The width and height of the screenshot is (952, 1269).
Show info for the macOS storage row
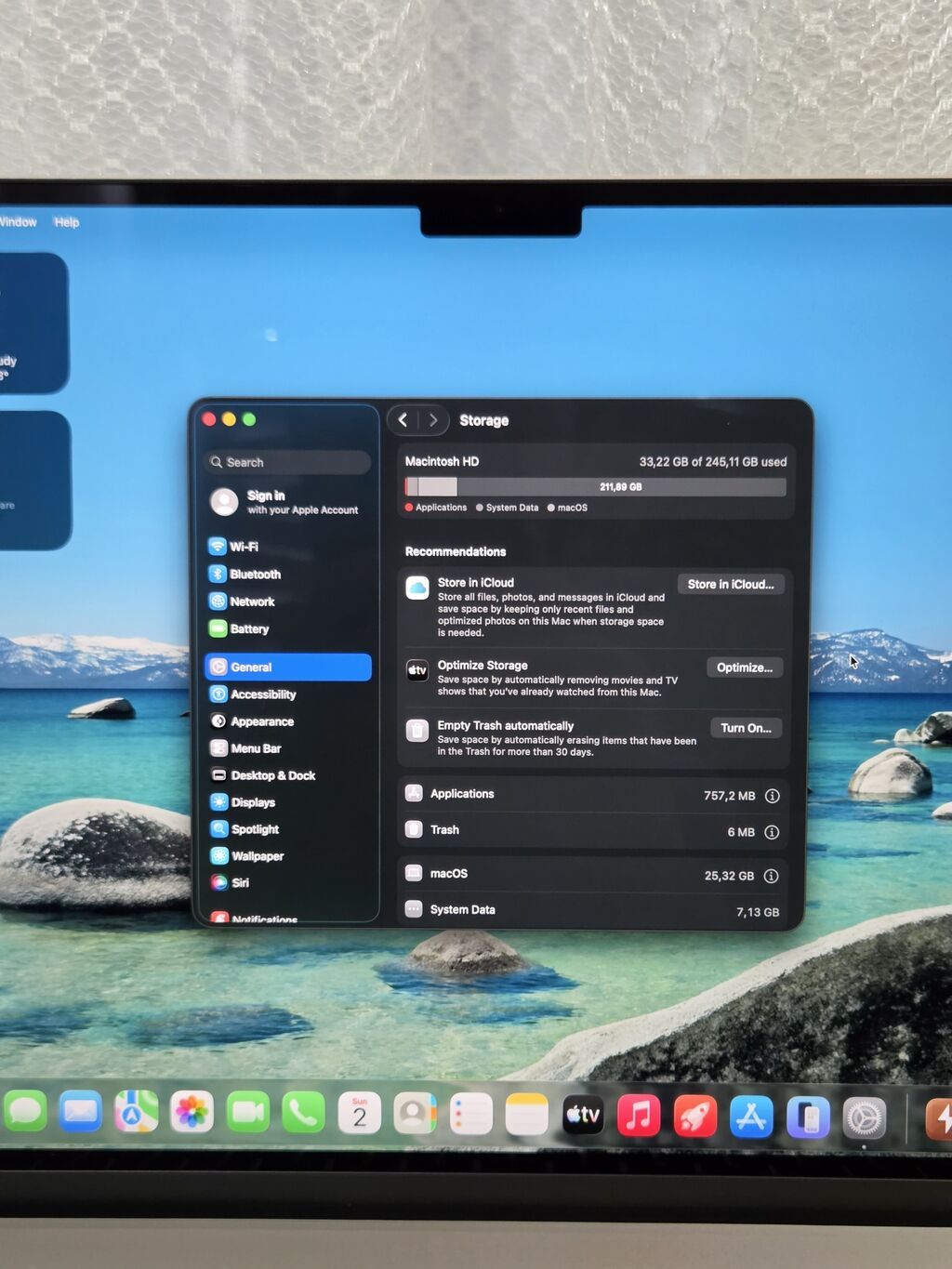[x=771, y=876]
